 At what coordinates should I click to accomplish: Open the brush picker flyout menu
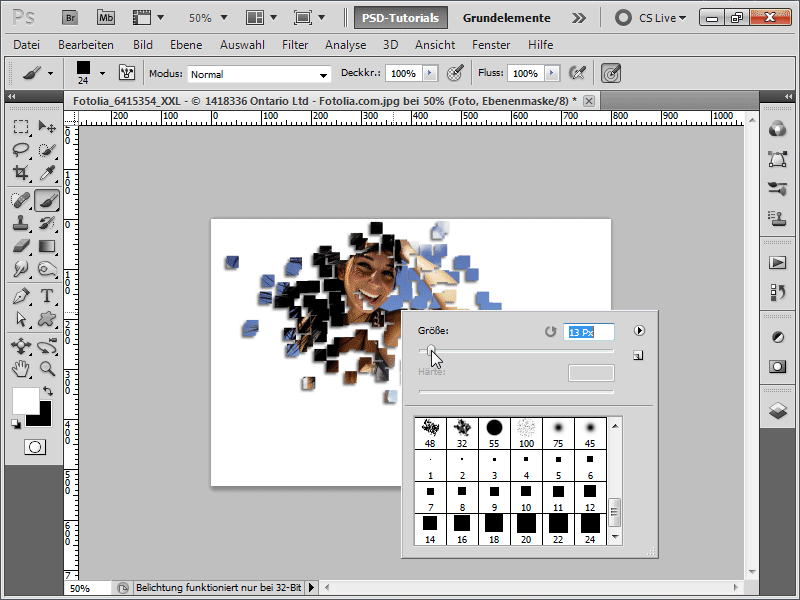(639, 331)
